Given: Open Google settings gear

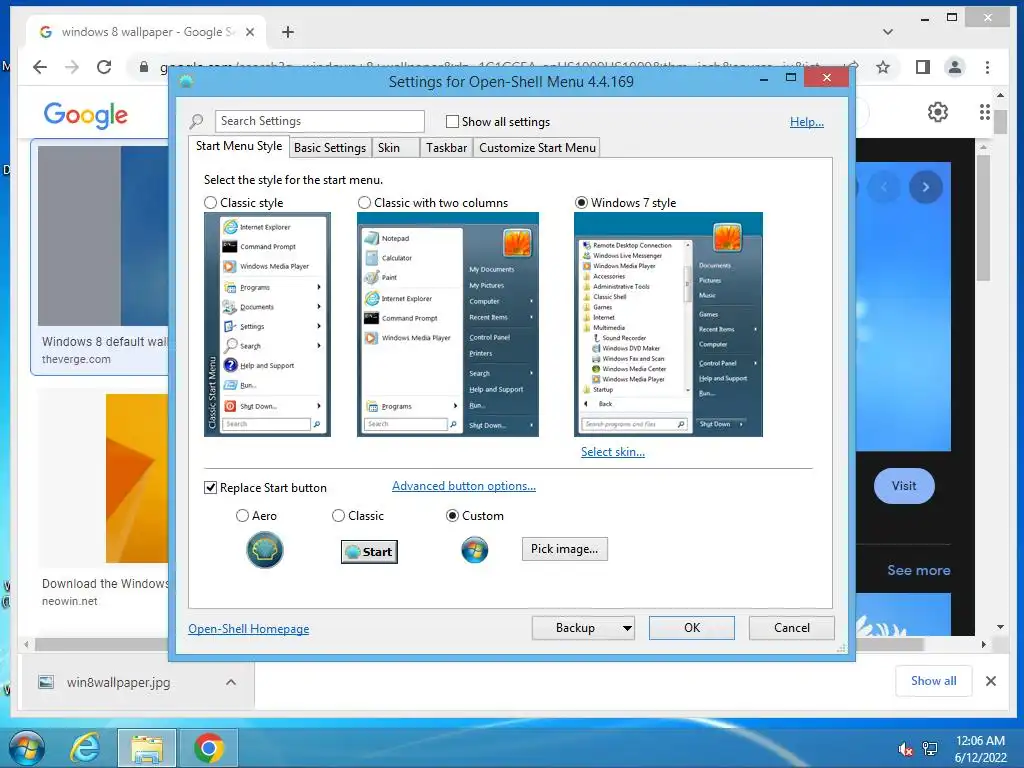Looking at the screenshot, I should [938, 112].
